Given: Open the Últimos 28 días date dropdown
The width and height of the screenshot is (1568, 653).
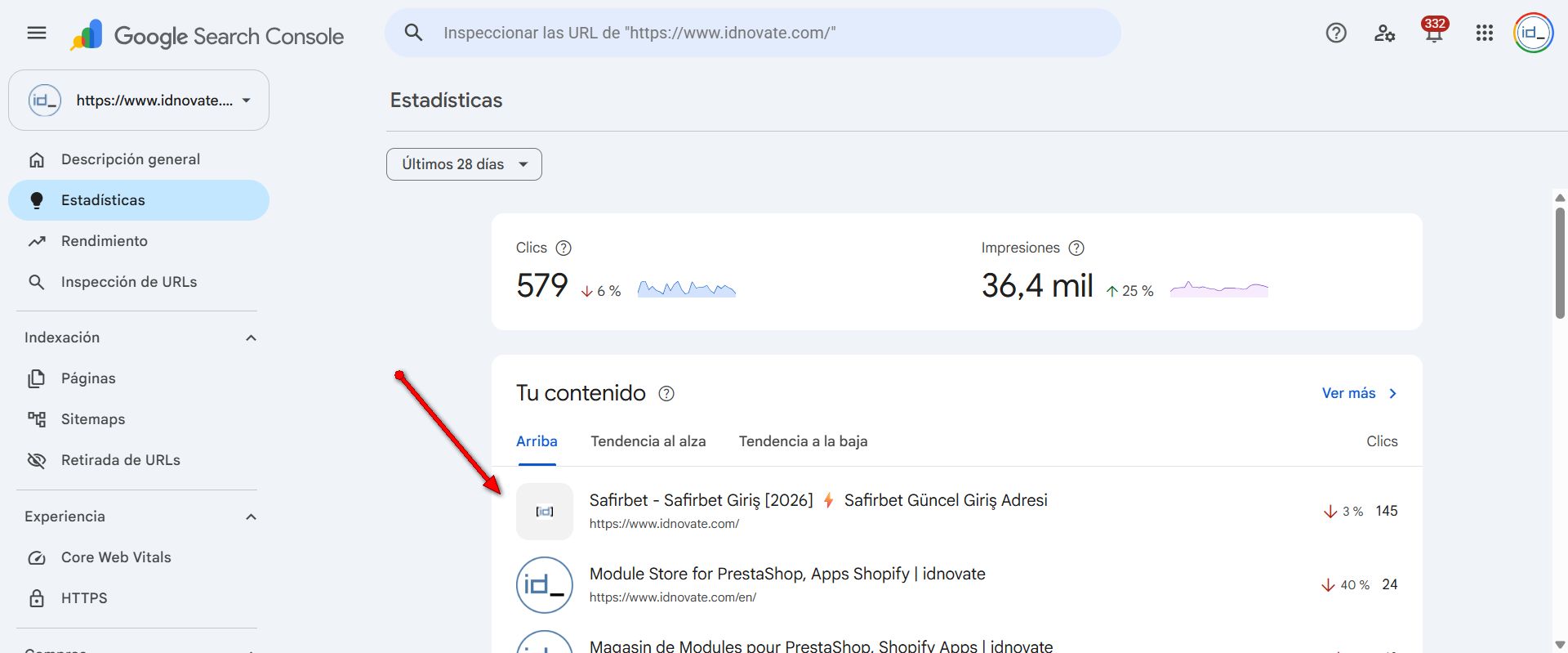Looking at the screenshot, I should pos(464,164).
